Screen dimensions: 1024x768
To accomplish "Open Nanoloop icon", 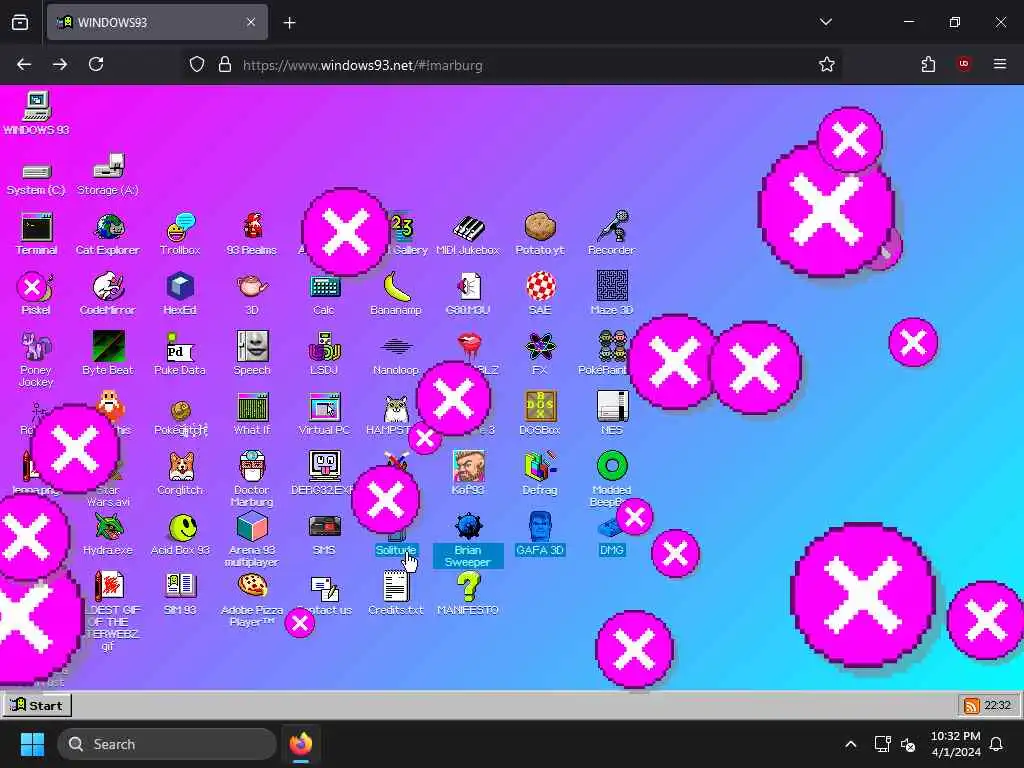I will point(396,347).
